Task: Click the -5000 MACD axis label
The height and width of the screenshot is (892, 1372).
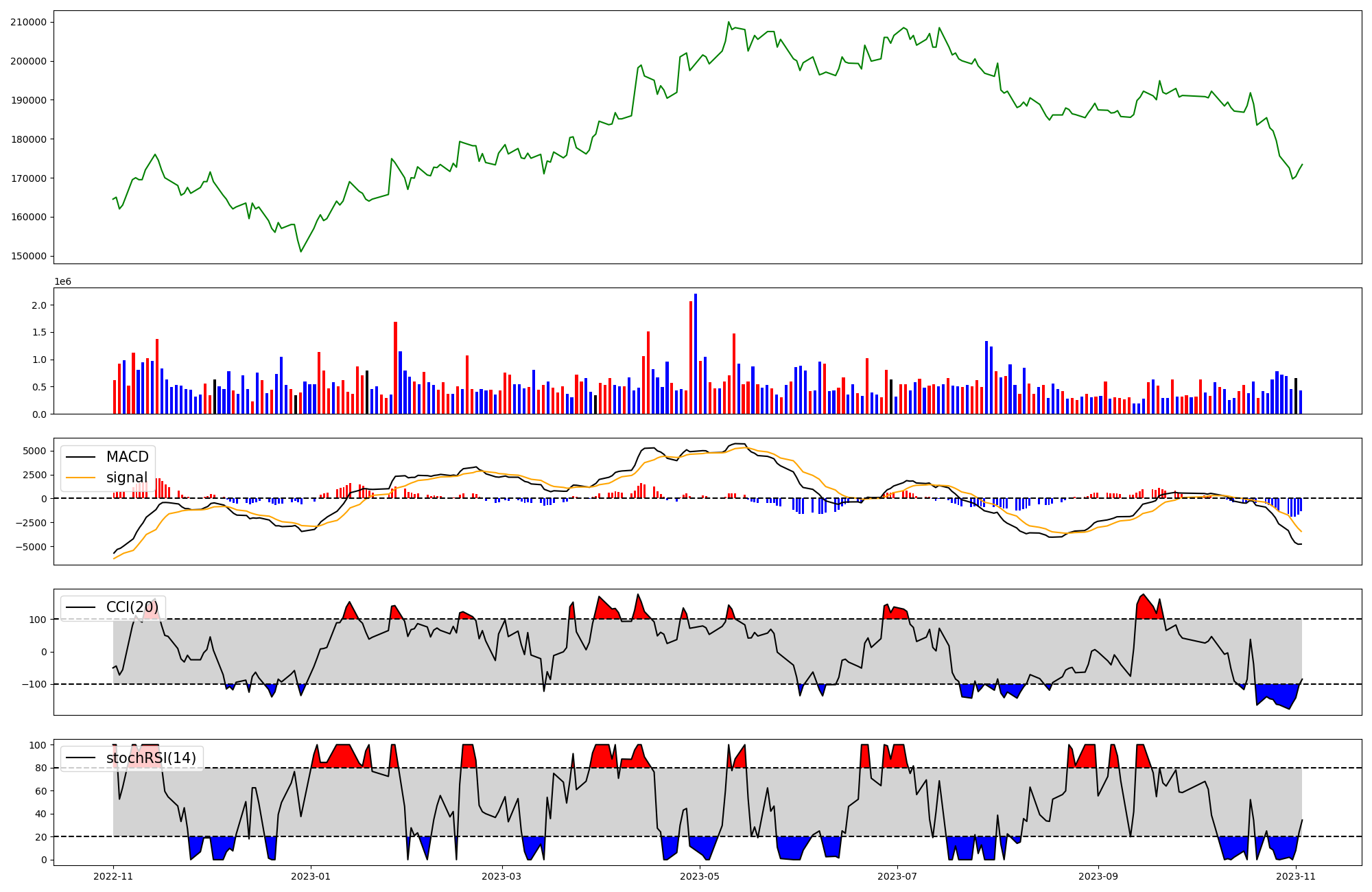Action: click(x=32, y=547)
